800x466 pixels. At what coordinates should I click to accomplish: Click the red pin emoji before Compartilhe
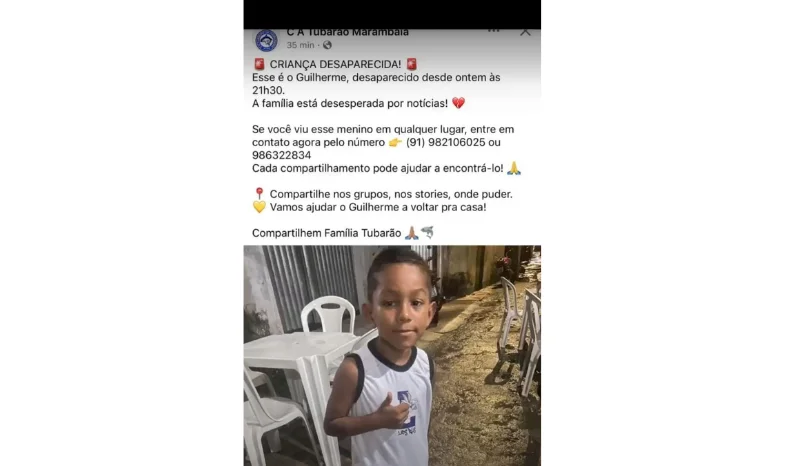259,194
